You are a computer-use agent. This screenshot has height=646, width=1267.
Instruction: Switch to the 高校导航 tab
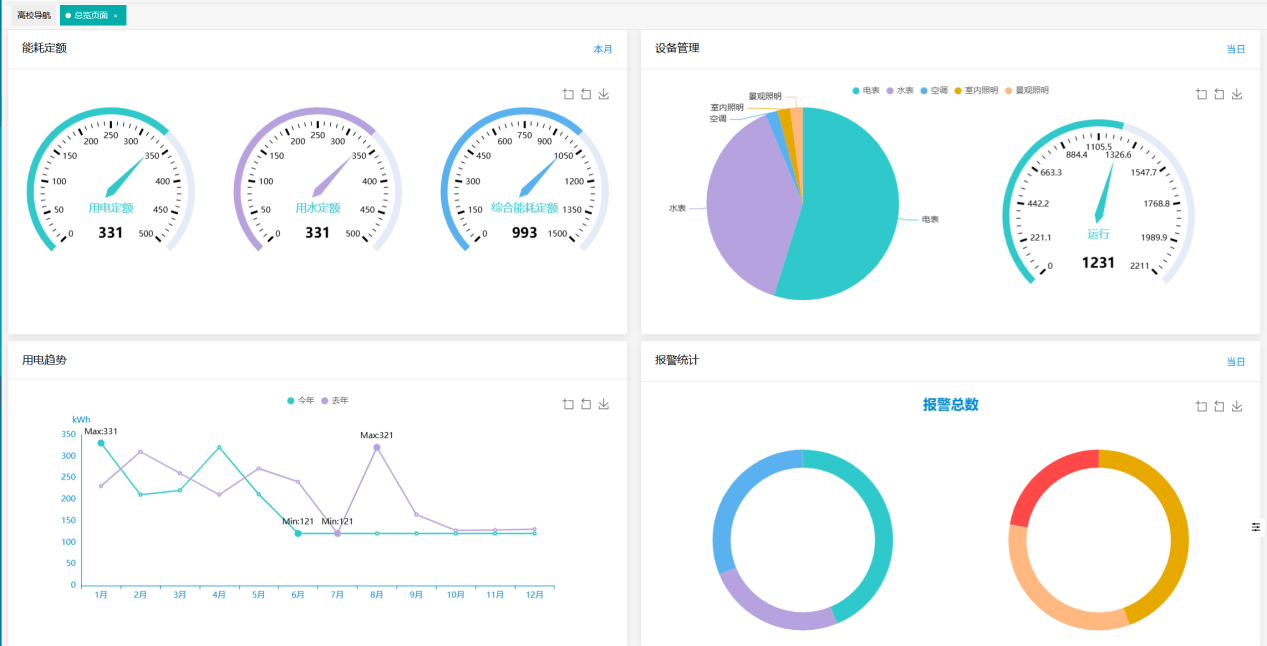(x=34, y=16)
